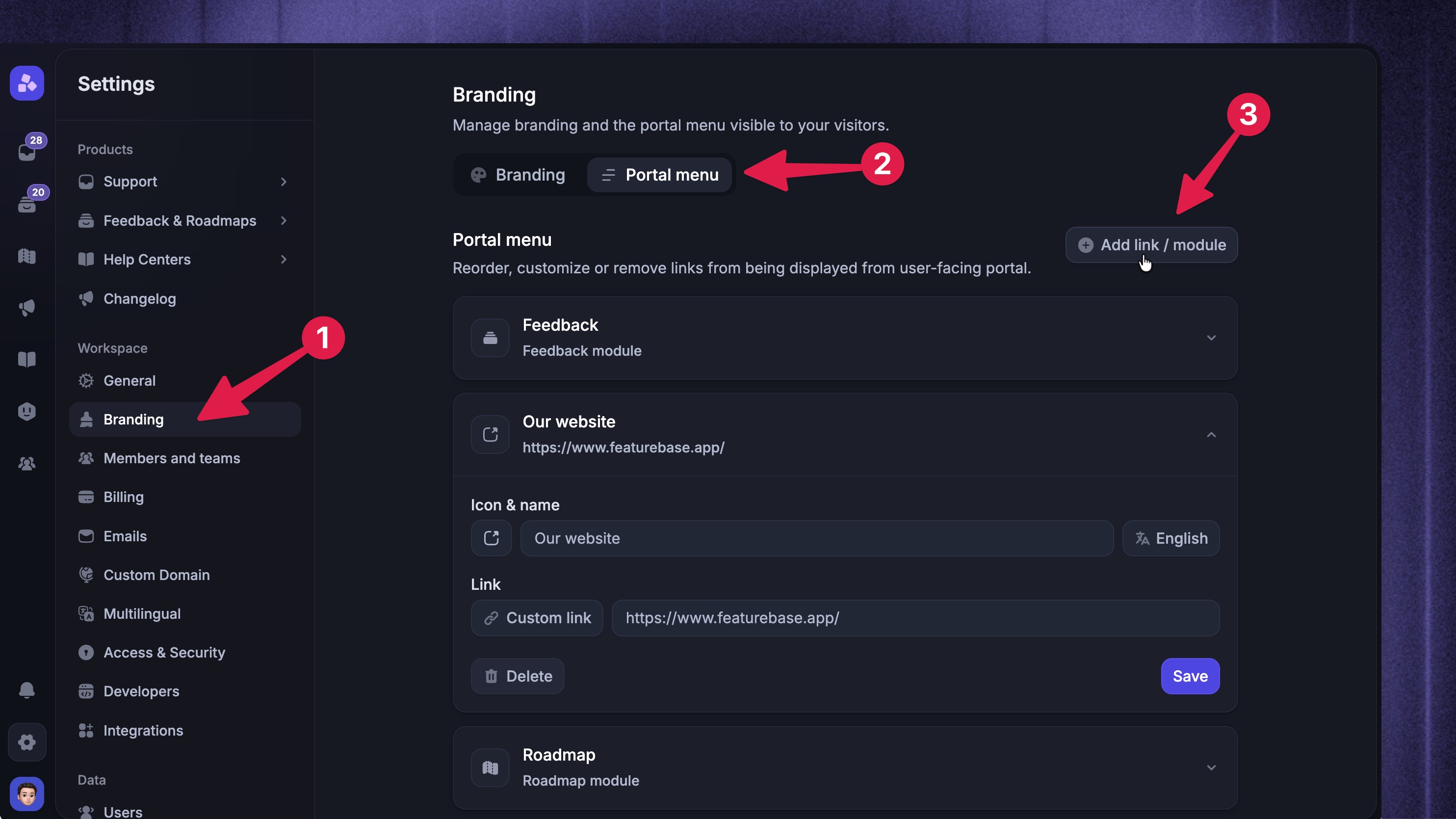Open the settings gear icon in the left rail
Image resolution: width=1456 pixels, height=819 pixels.
[x=26, y=741]
